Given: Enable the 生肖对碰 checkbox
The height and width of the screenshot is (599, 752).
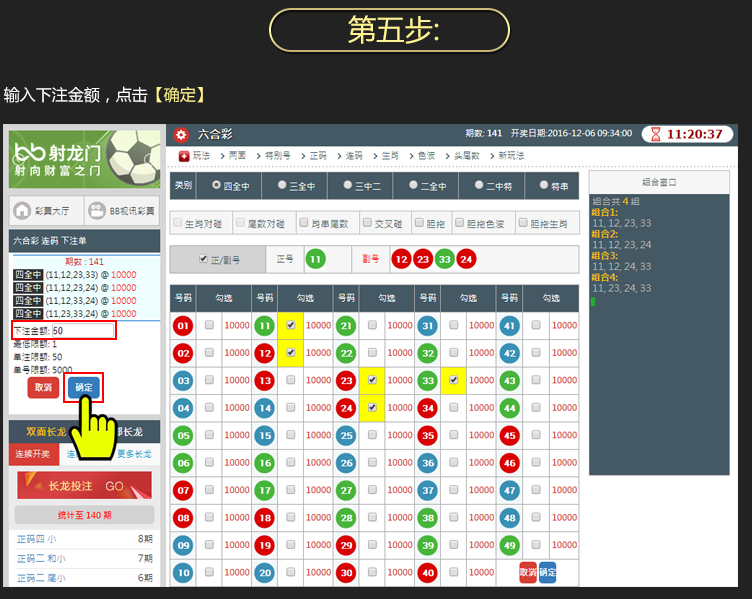Looking at the screenshot, I should click(179, 224).
